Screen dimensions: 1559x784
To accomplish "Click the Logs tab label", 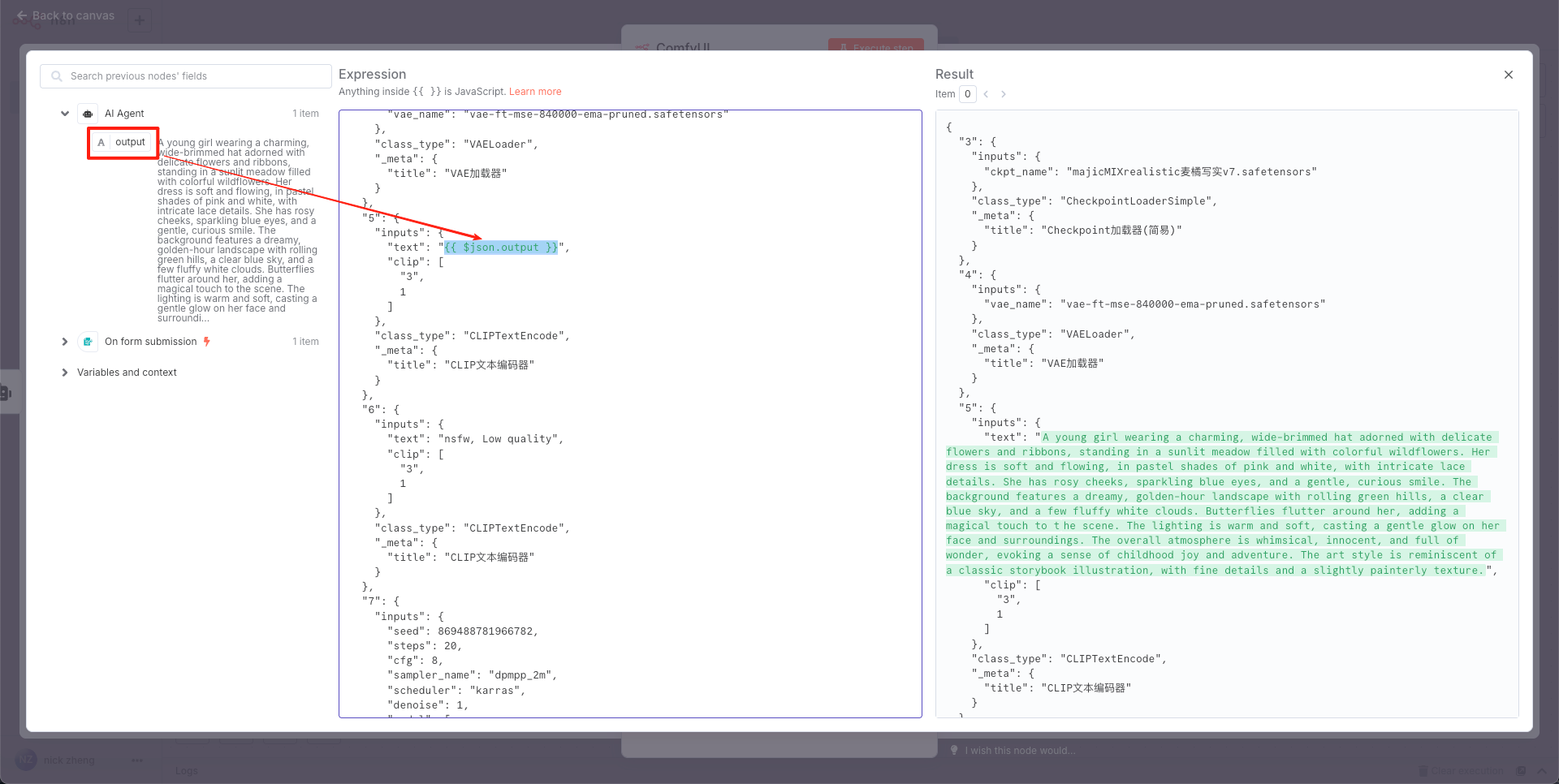I will point(187,771).
